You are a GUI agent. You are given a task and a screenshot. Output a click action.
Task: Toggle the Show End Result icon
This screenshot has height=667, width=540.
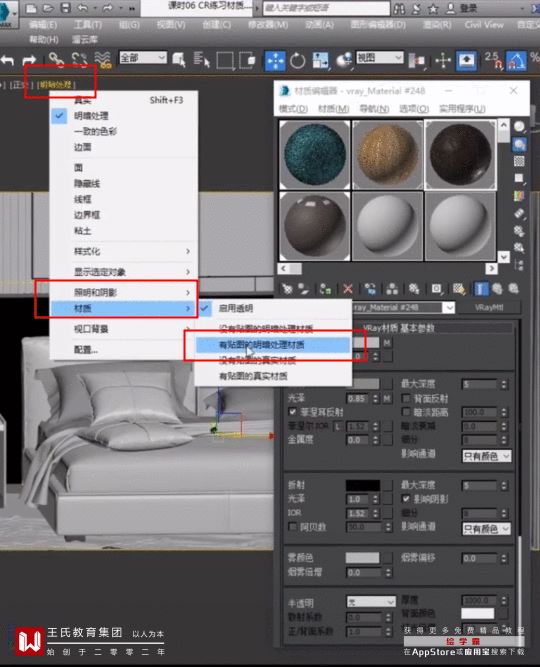tap(481, 289)
